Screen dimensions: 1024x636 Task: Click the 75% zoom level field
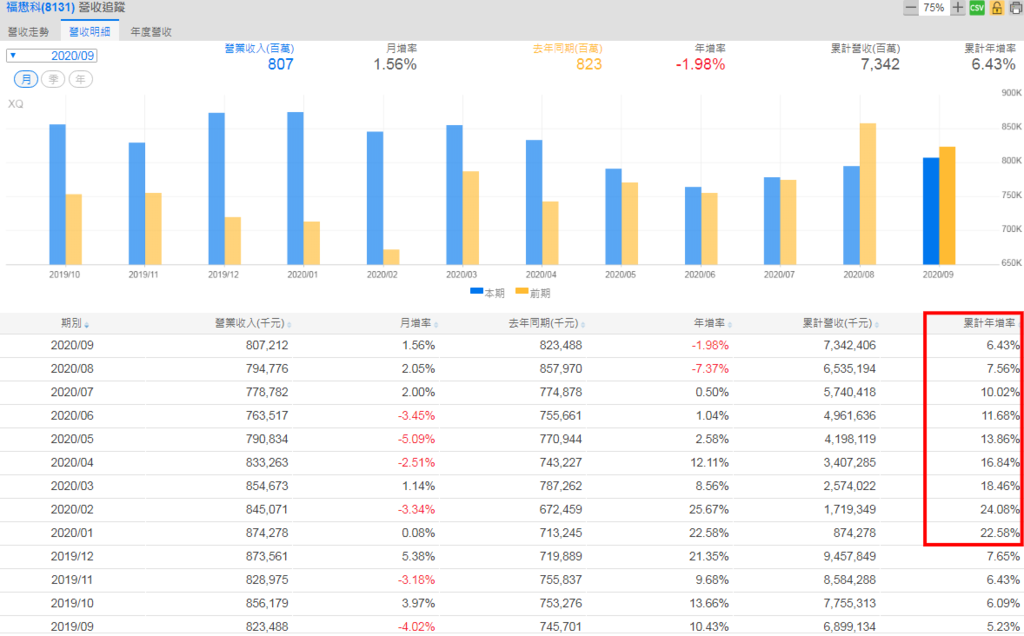934,8
